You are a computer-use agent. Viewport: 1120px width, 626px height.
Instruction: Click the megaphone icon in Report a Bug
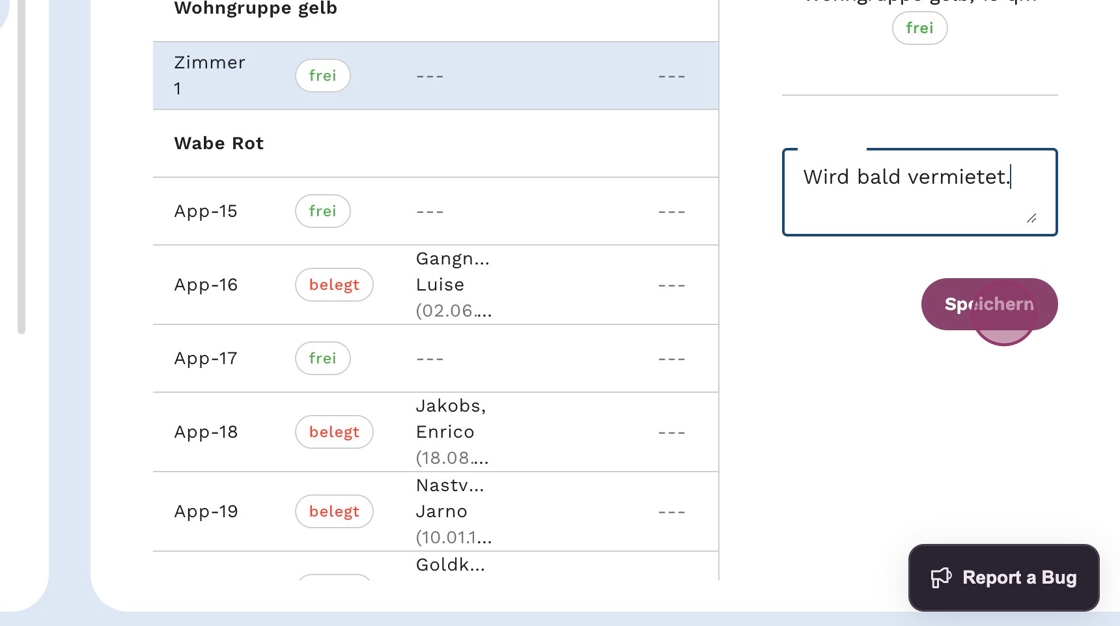(x=941, y=578)
